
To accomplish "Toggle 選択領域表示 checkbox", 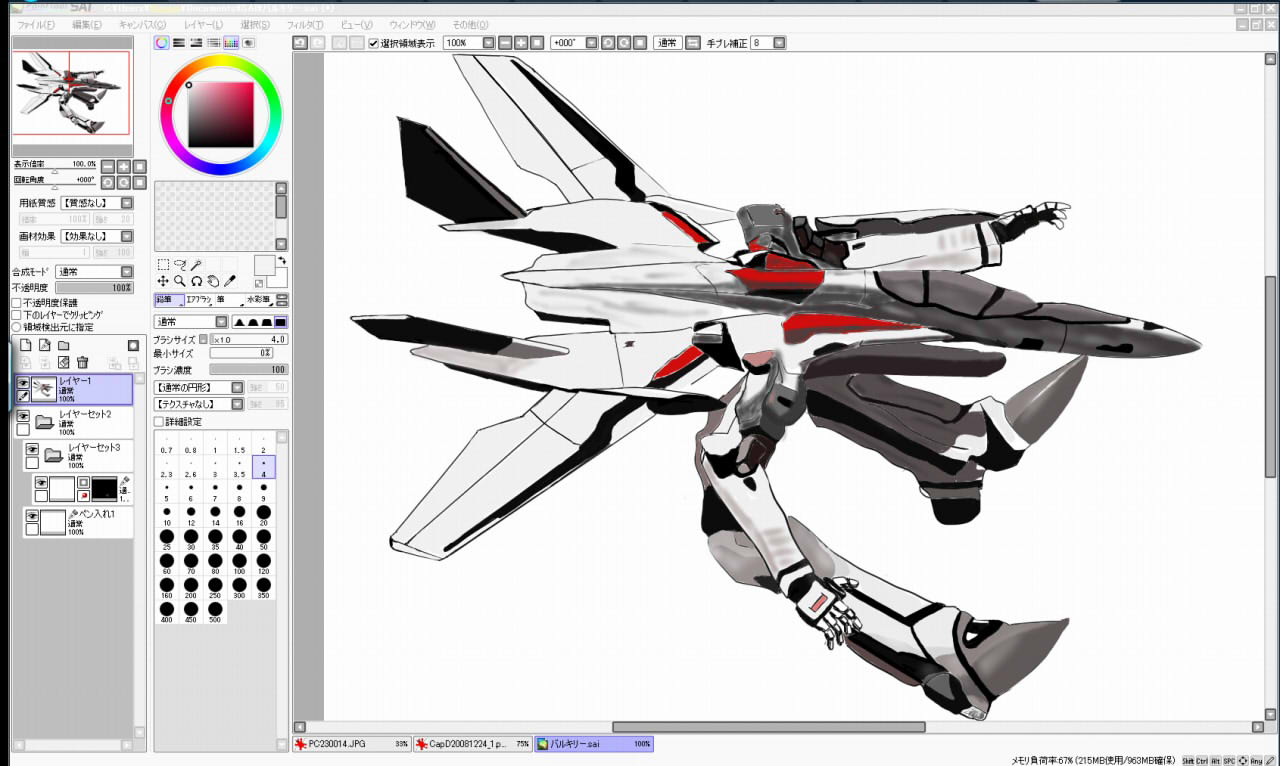I will 373,44.
